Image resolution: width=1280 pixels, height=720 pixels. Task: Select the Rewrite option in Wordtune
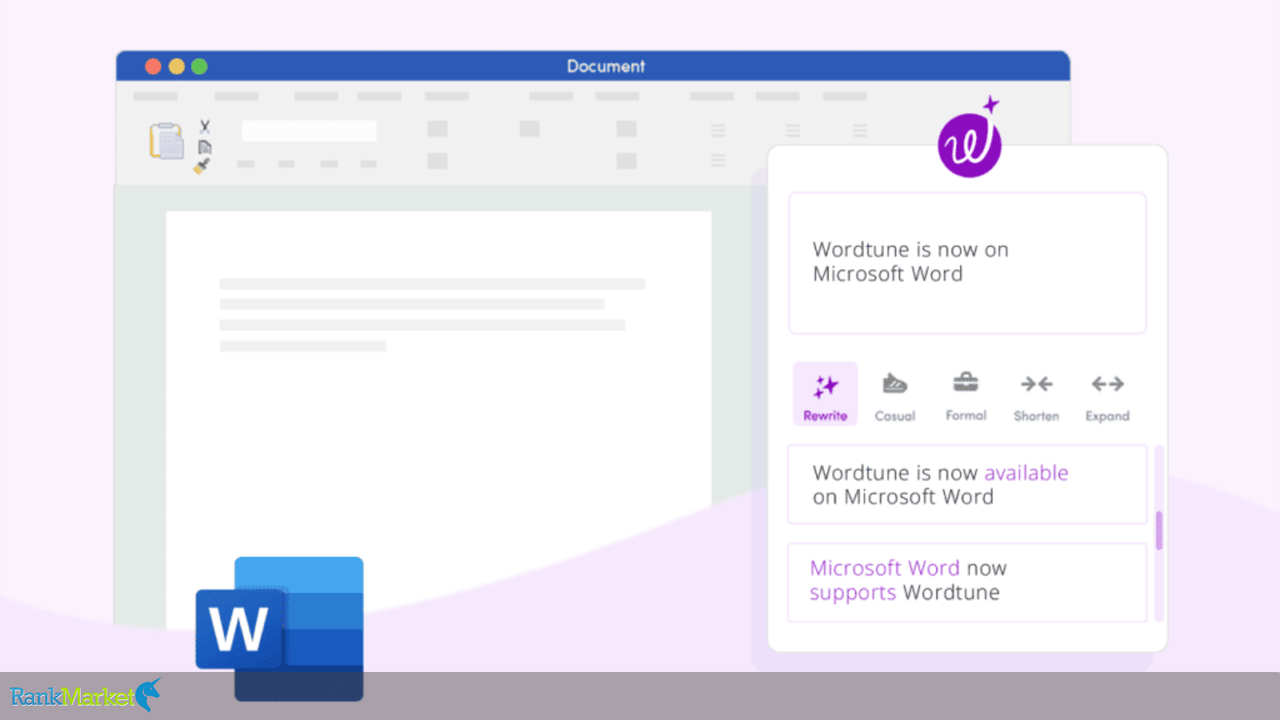pyautogui.click(x=825, y=394)
